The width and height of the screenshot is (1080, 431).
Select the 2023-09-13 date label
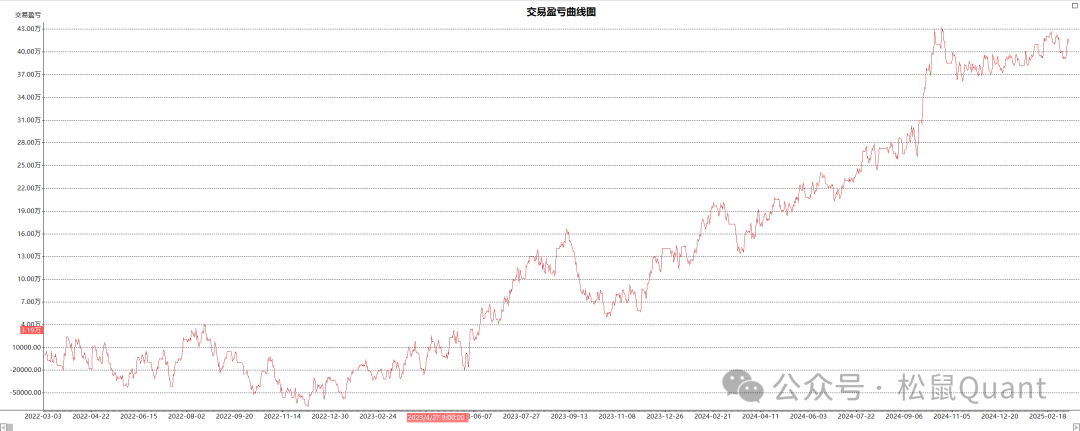click(570, 415)
